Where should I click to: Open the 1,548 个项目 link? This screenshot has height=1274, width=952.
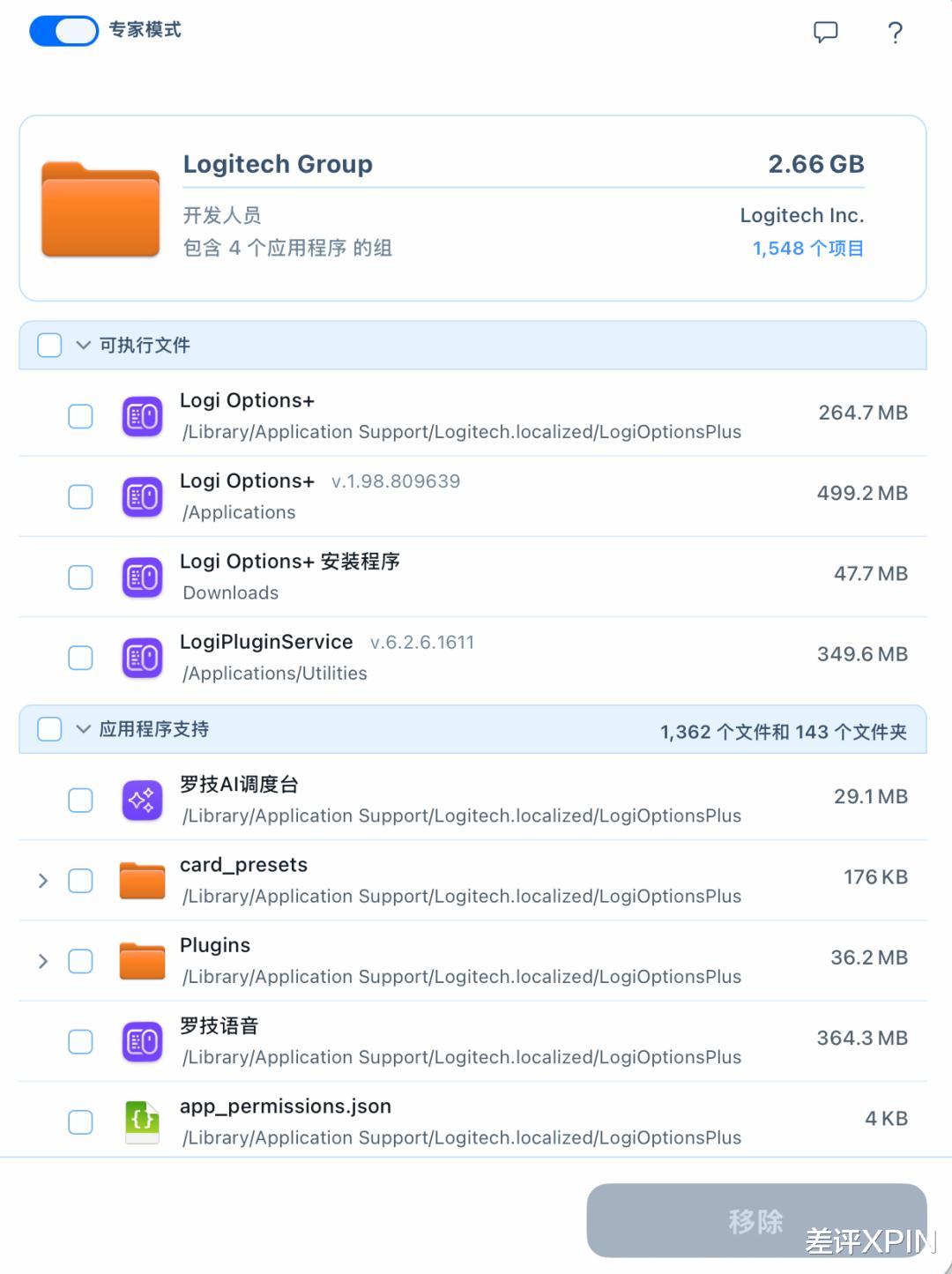pyautogui.click(x=807, y=249)
